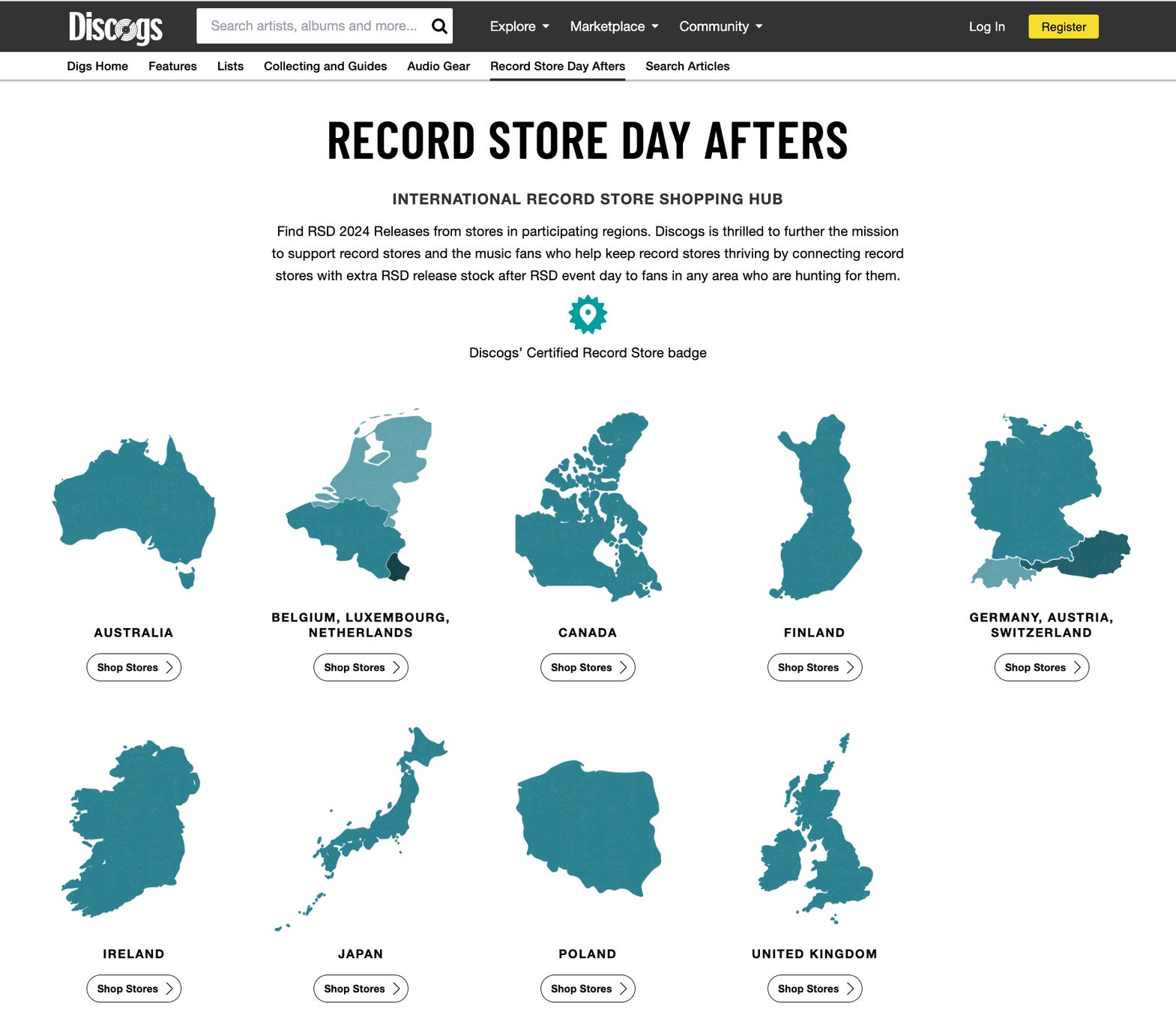
Task: Click the Poland country label
Action: [x=588, y=954]
